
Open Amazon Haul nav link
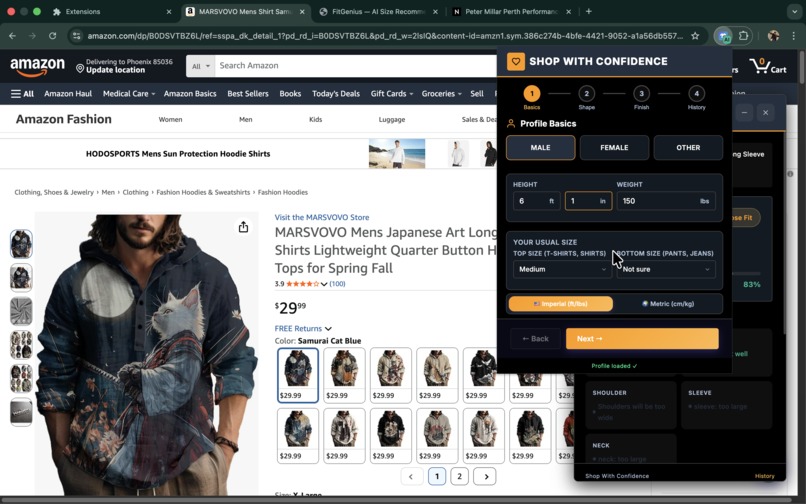coord(68,94)
